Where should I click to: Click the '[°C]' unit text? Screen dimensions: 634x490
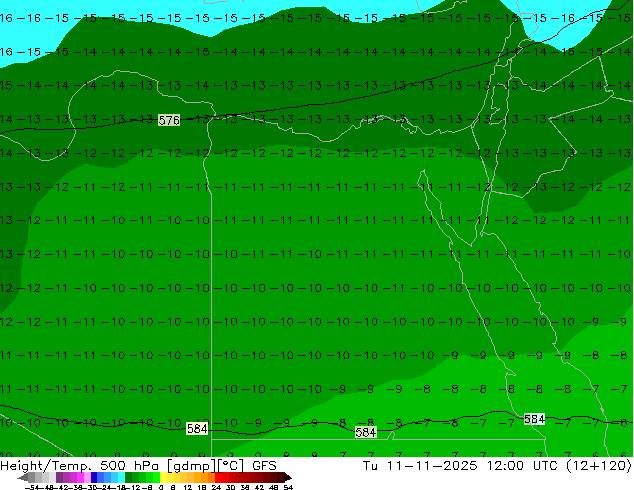[x=231, y=466]
